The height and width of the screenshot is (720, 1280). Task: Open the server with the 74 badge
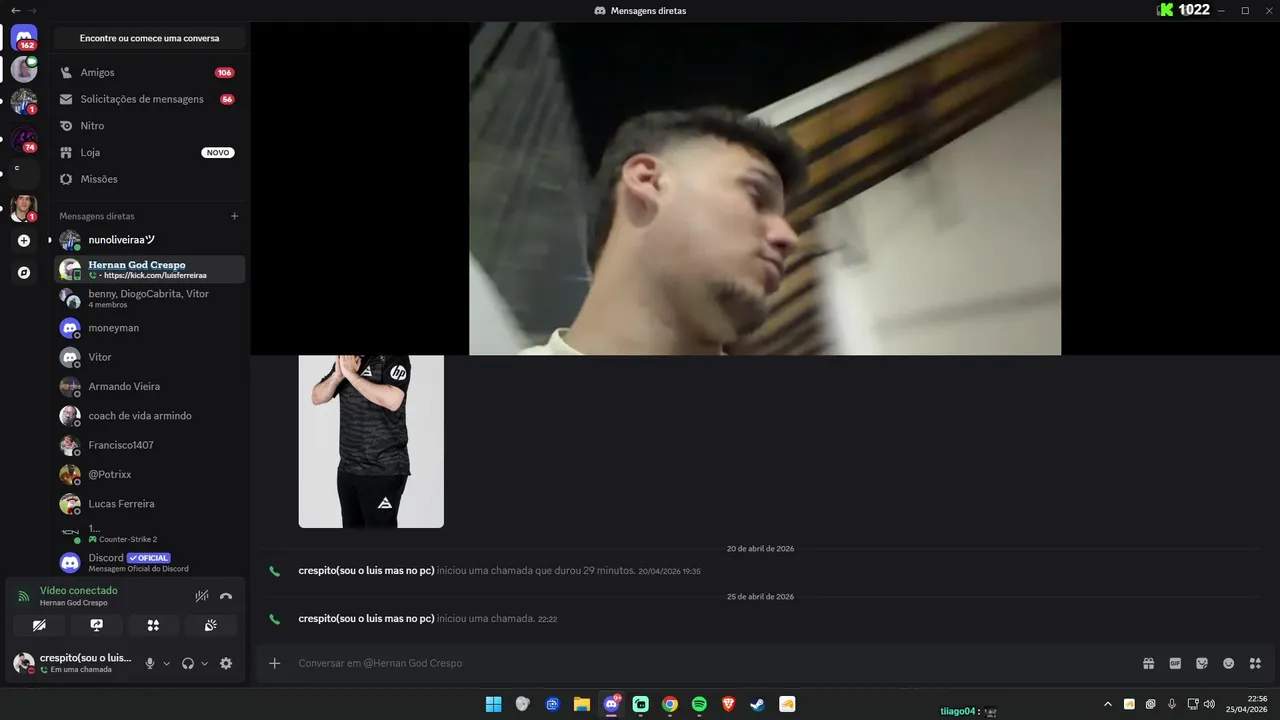coord(24,139)
